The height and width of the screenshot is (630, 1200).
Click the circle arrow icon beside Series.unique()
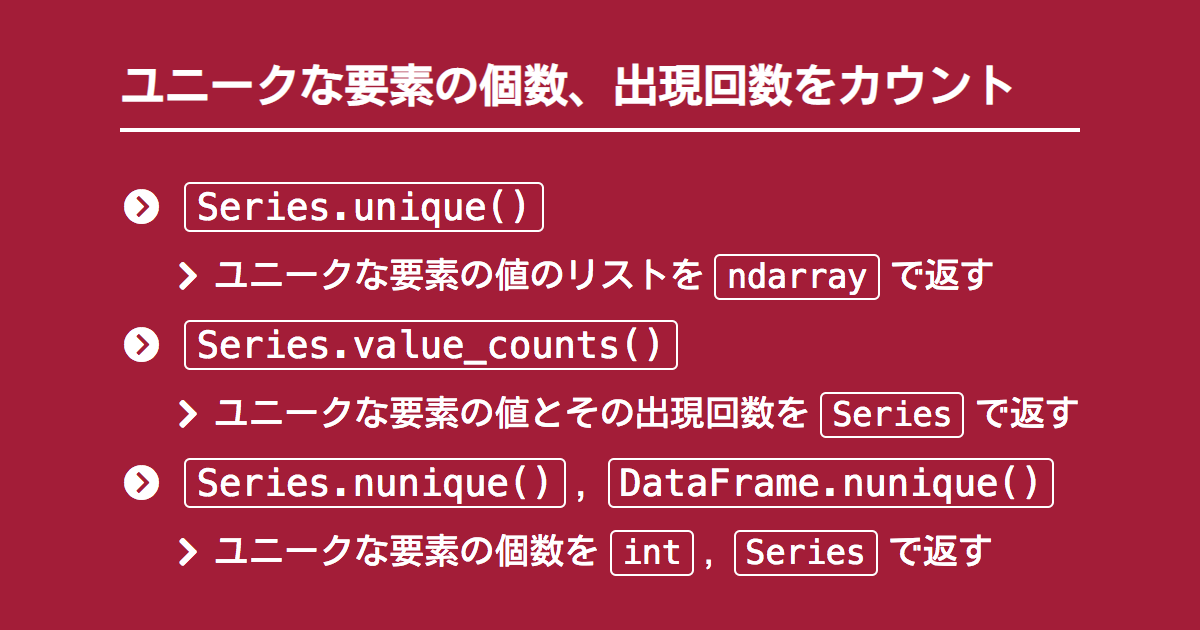tap(141, 207)
